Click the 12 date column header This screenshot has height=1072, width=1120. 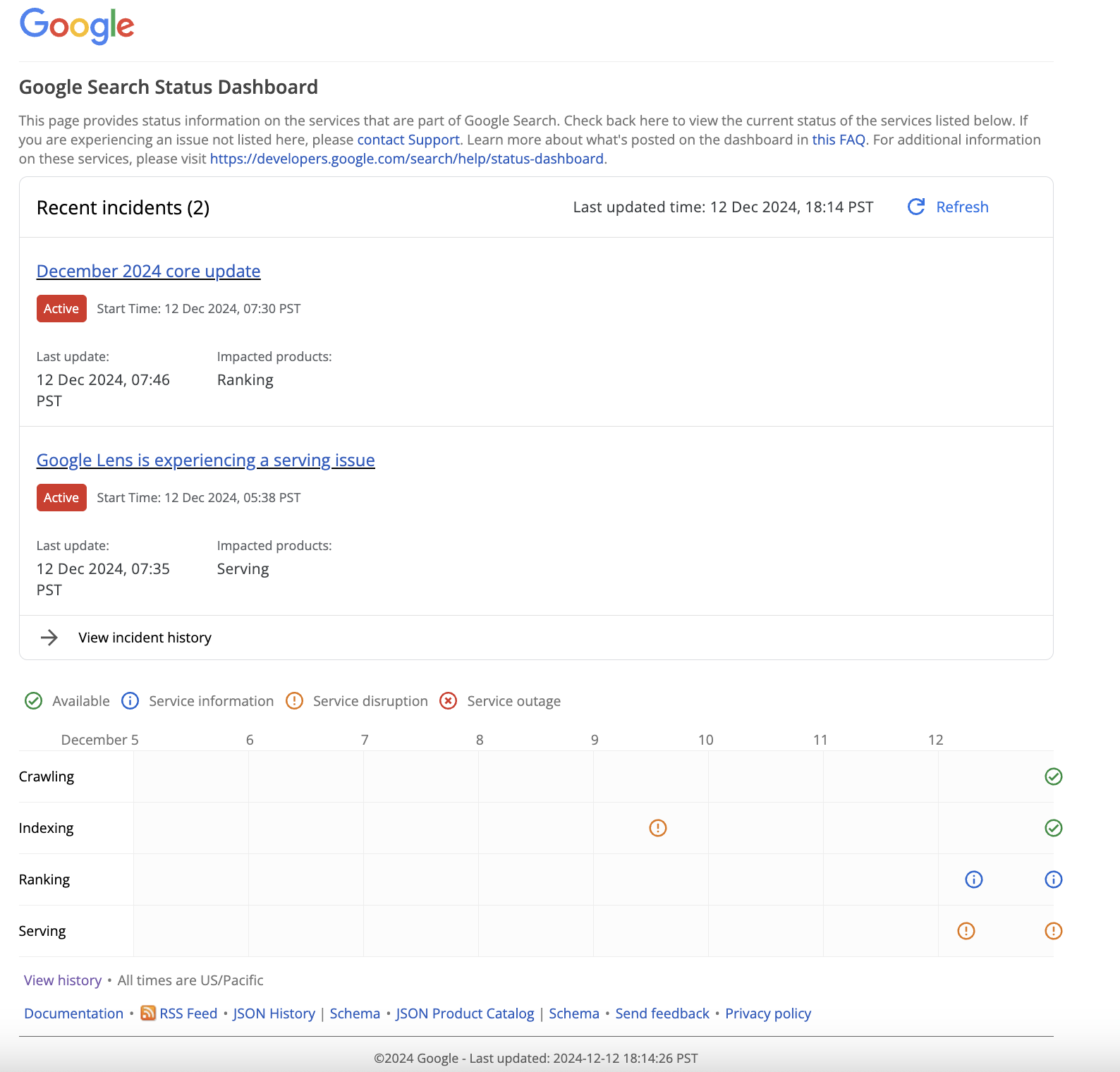(936, 740)
